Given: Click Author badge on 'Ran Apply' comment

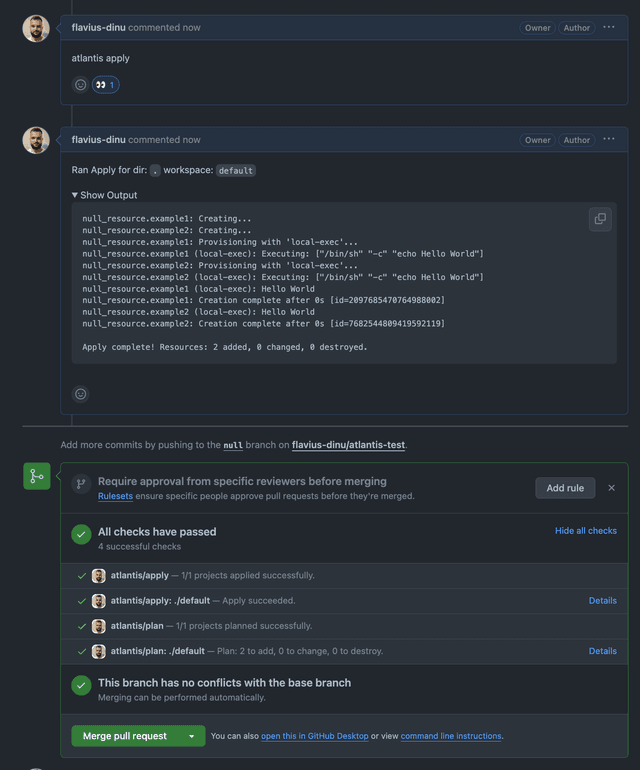Looking at the screenshot, I should [577, 140].
